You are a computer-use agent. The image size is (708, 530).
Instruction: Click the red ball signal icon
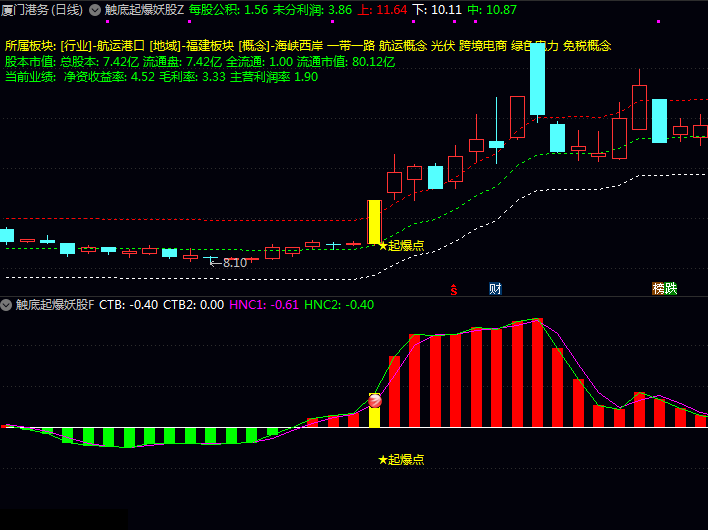[375, 400]
